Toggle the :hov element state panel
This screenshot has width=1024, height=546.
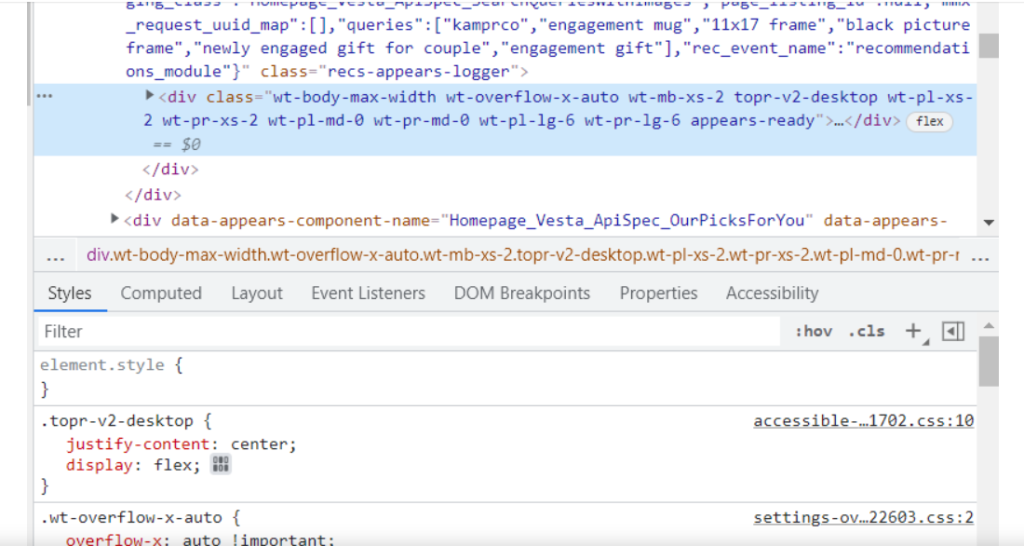[813, 331]
